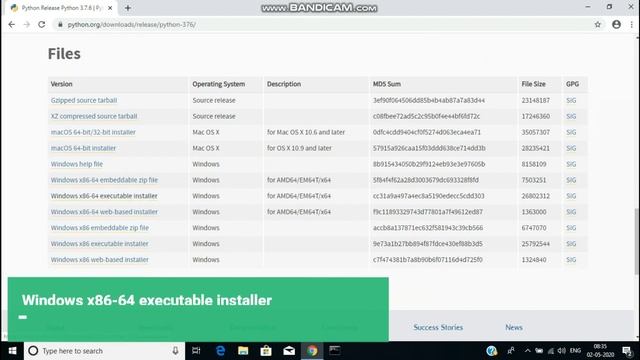The width and height of the screenshot is (640, 360).
Task: Open the Action Center notifications
Action: pyautogui.click(x=627, y=351)
